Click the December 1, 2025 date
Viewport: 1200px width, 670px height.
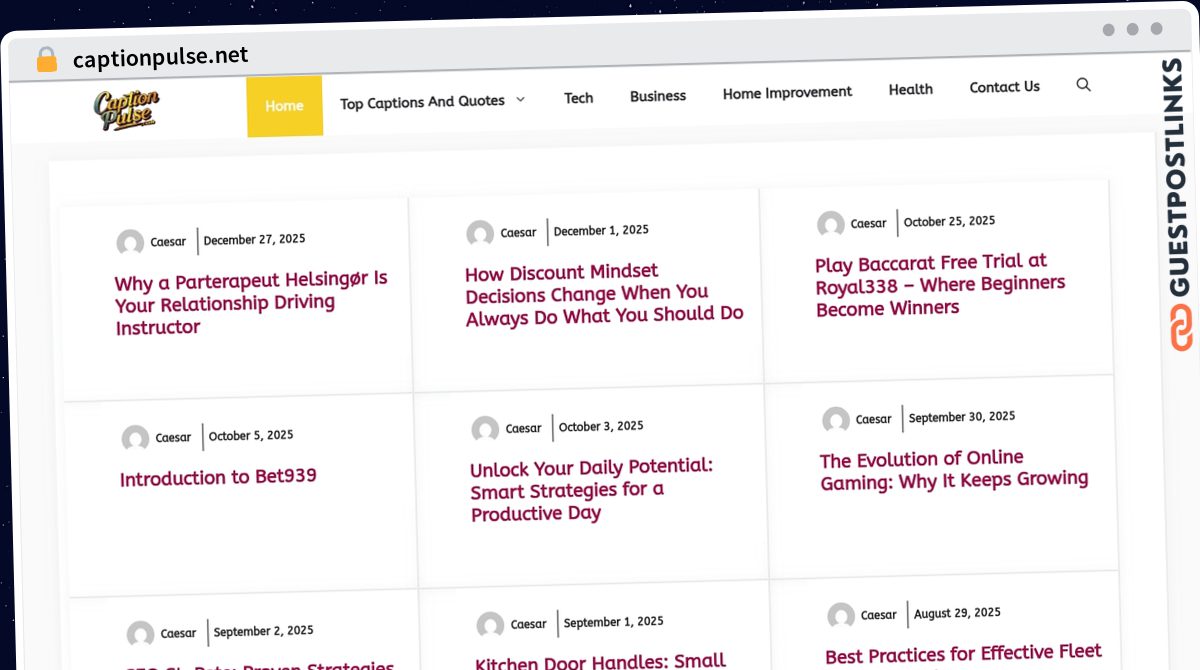pos(601,231)
